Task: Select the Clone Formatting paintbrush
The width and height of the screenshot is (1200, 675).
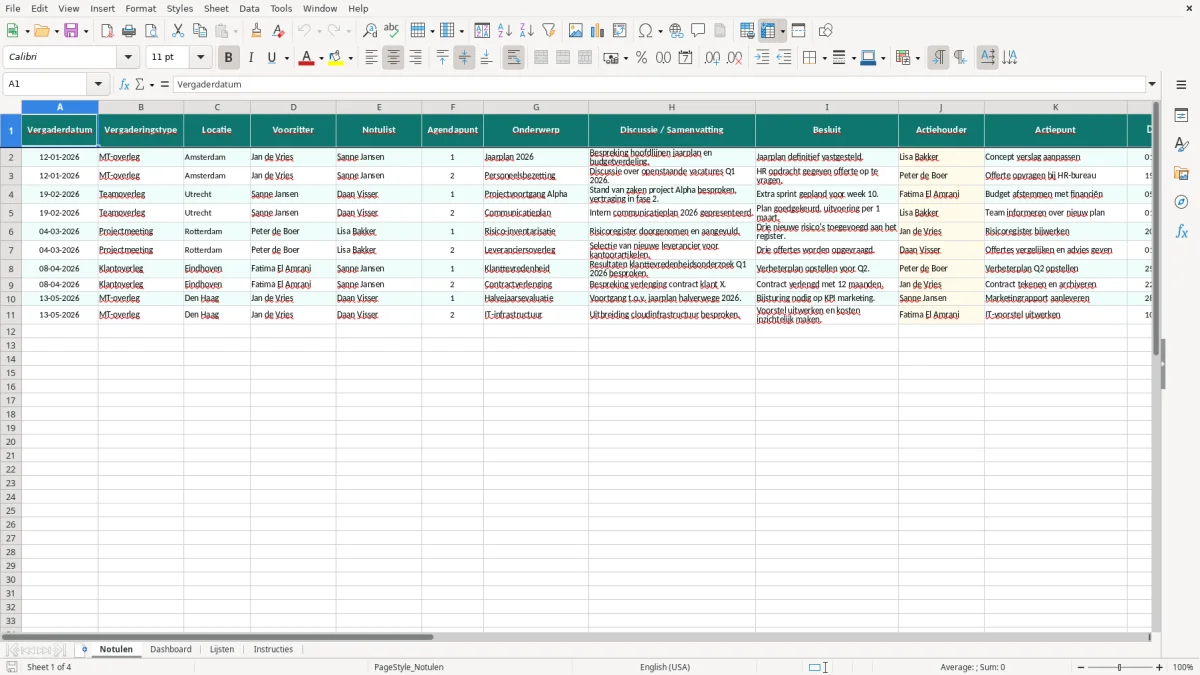Action: 257,31
